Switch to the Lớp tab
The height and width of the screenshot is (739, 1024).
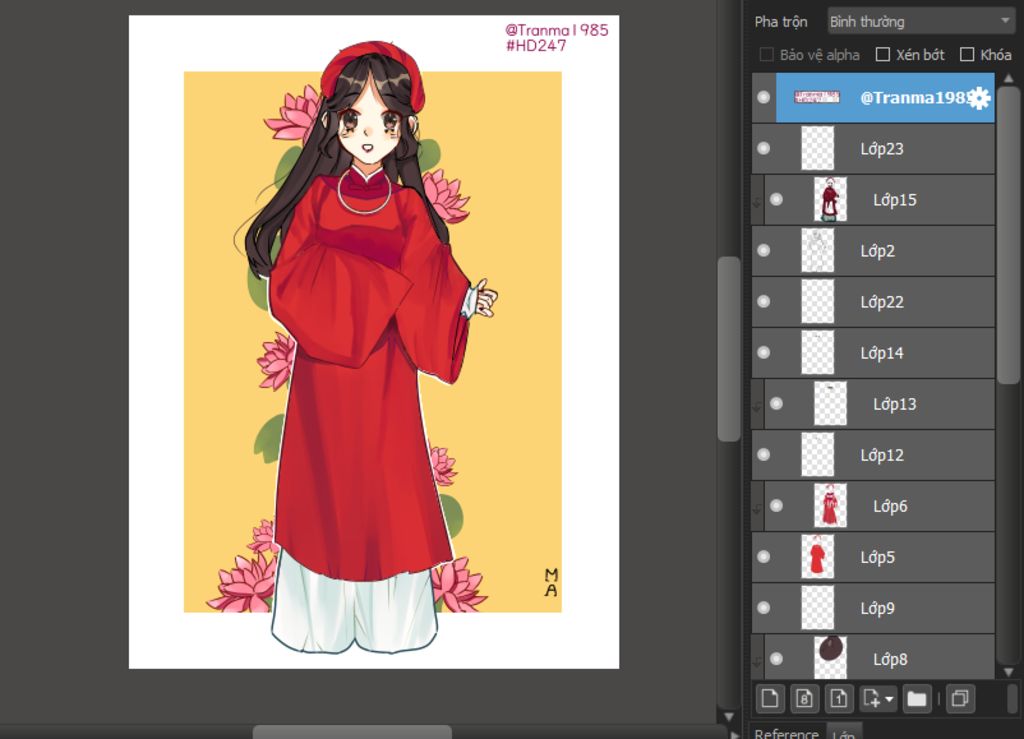[x=844, y=732]
